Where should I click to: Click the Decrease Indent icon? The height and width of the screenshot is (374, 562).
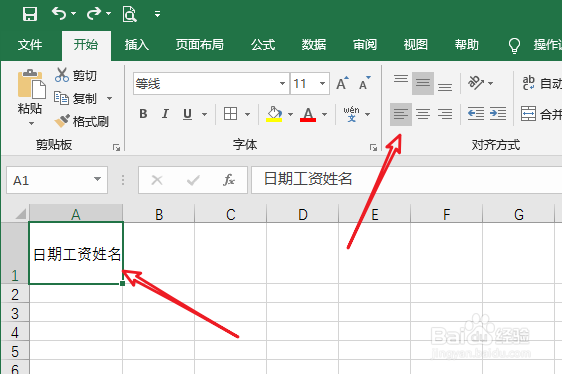pos(476,114)
